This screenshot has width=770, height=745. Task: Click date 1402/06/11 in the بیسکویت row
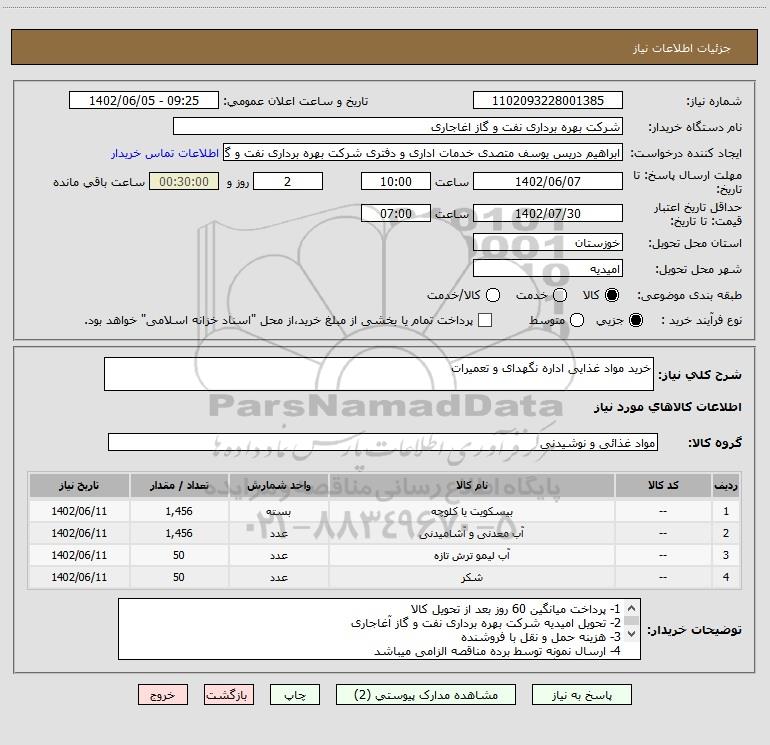(x=79, y=511)
